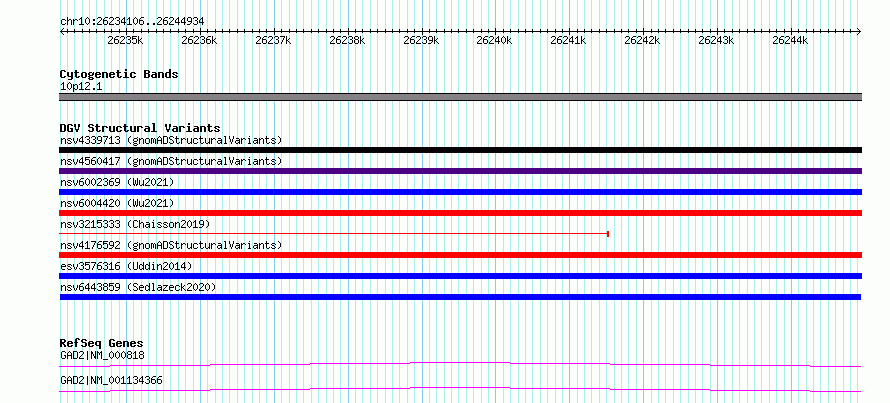Click the black nsv4339713 variant bar
Screen dimensions: 890x403
460,150
